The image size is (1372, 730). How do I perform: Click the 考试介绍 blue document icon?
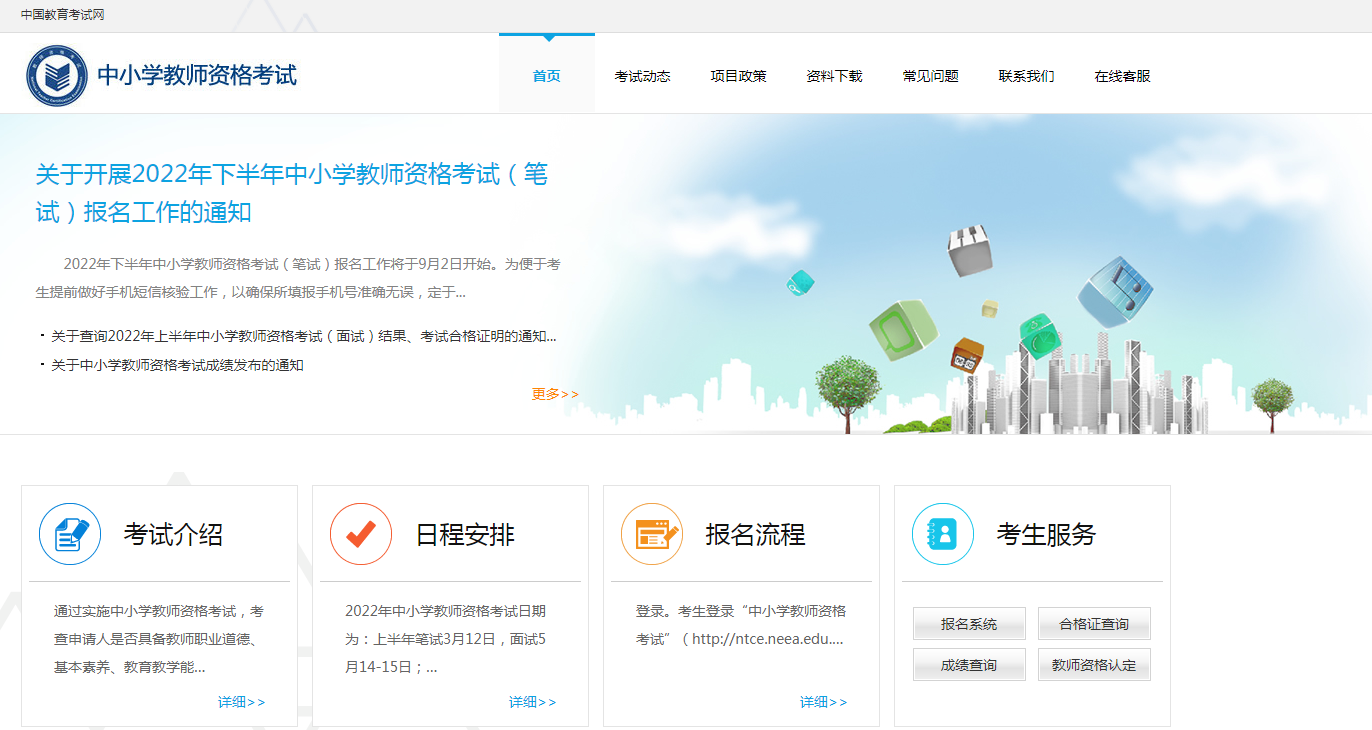(70, 534)
